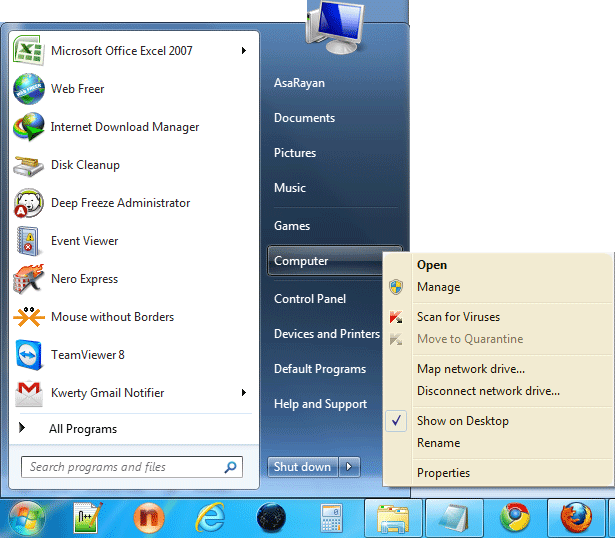Click in the Search programs and files box
The image size is (615, 538).
(x=132, y=467)
